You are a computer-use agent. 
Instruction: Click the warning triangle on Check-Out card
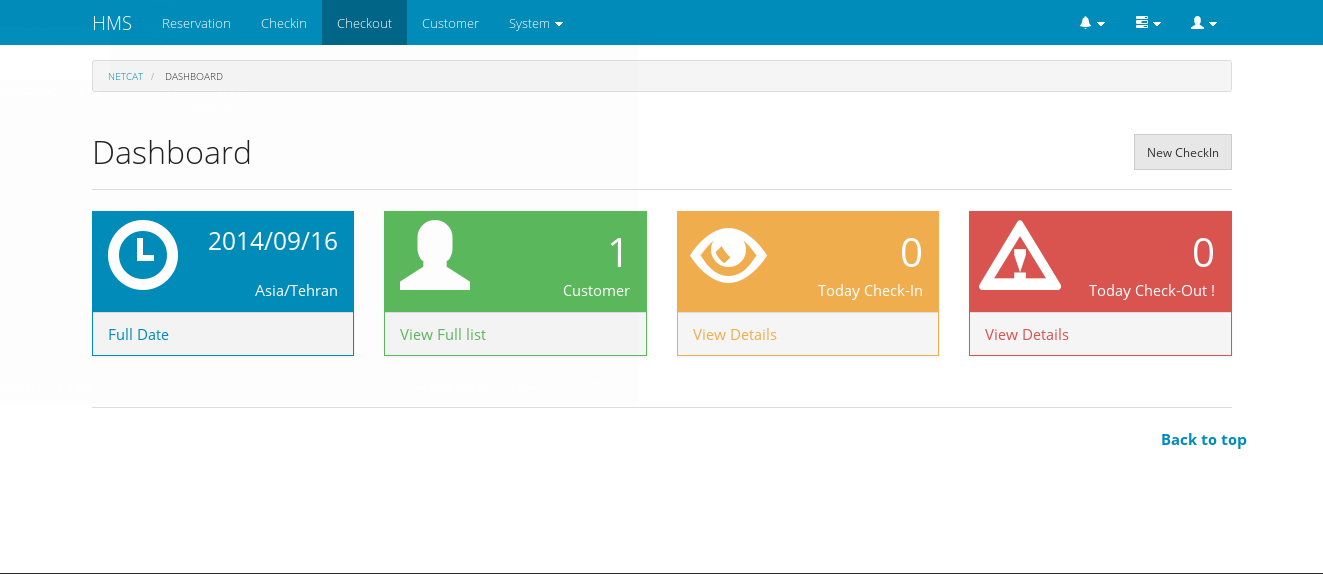(x=1020, y=256)
